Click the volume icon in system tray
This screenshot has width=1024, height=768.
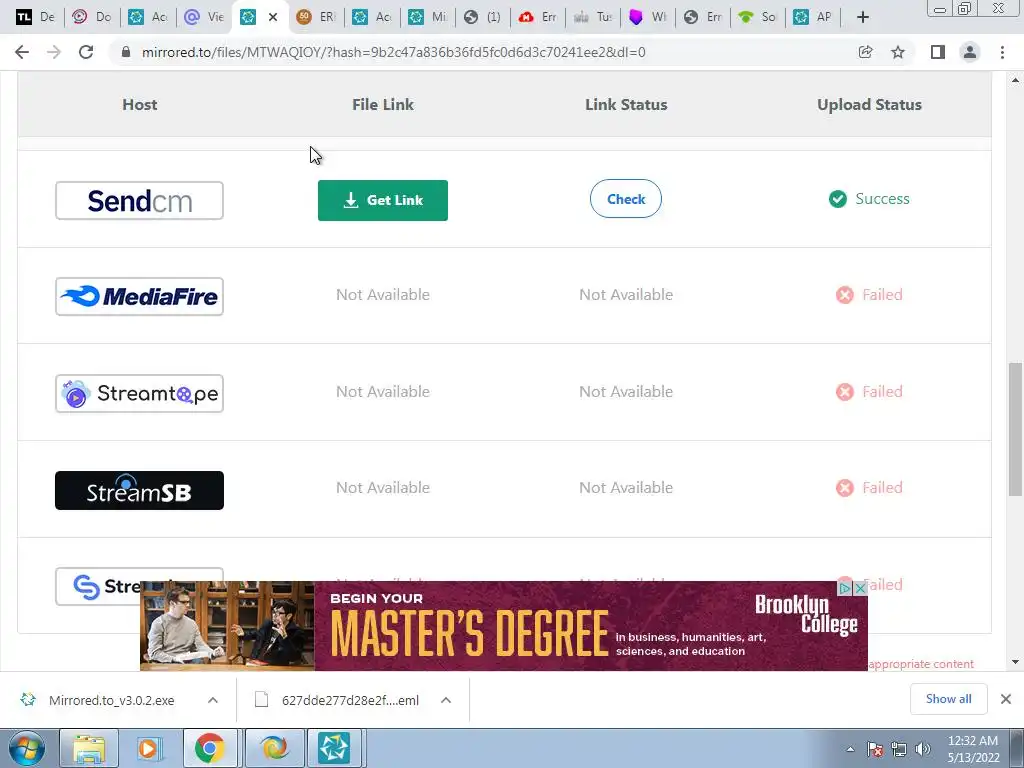tap(923, 748)
